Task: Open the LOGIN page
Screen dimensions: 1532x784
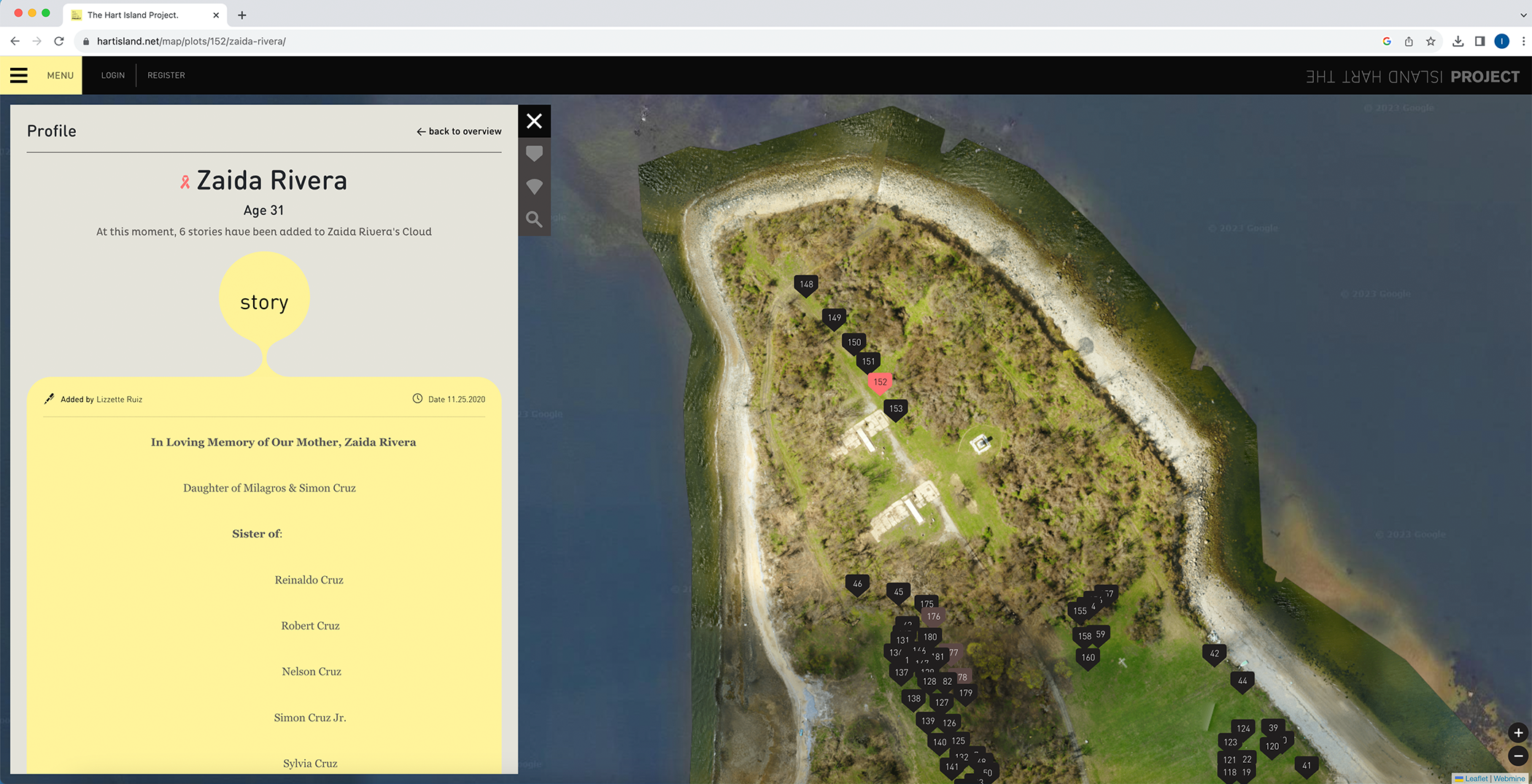Action: (x=112, y=75)
